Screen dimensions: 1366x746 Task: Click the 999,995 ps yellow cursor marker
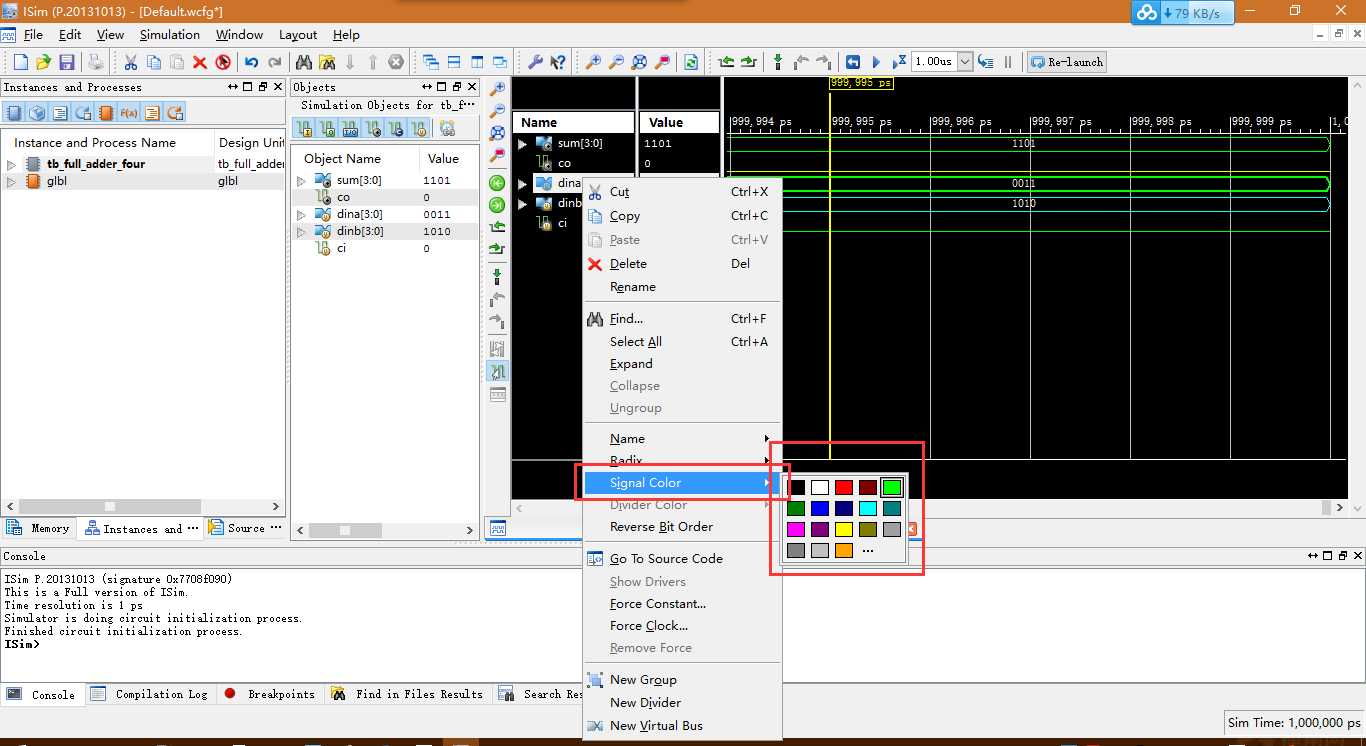[861, 83]
